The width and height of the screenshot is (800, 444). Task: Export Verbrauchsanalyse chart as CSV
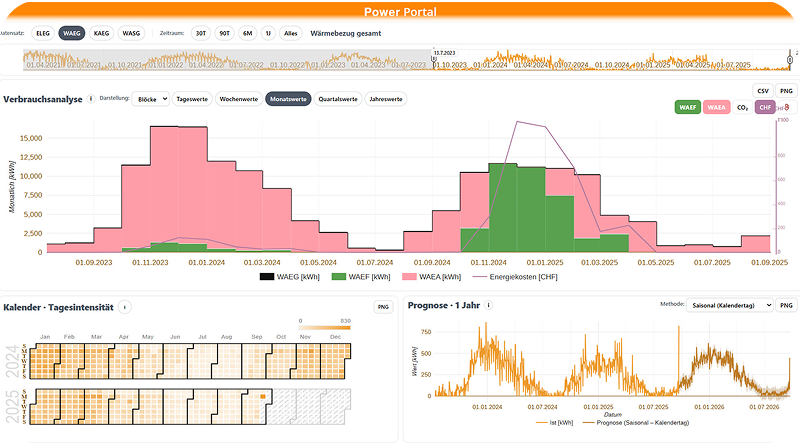click(763, 91)
